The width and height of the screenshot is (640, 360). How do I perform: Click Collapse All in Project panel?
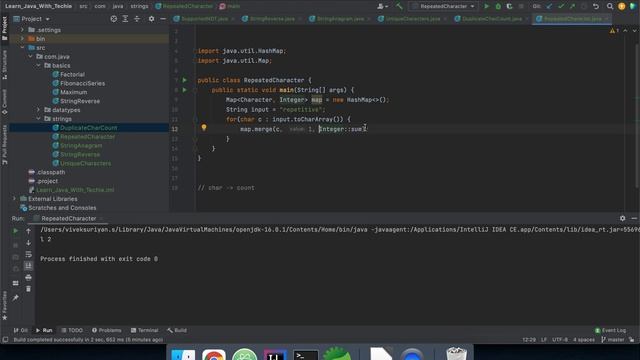(137, 19)
